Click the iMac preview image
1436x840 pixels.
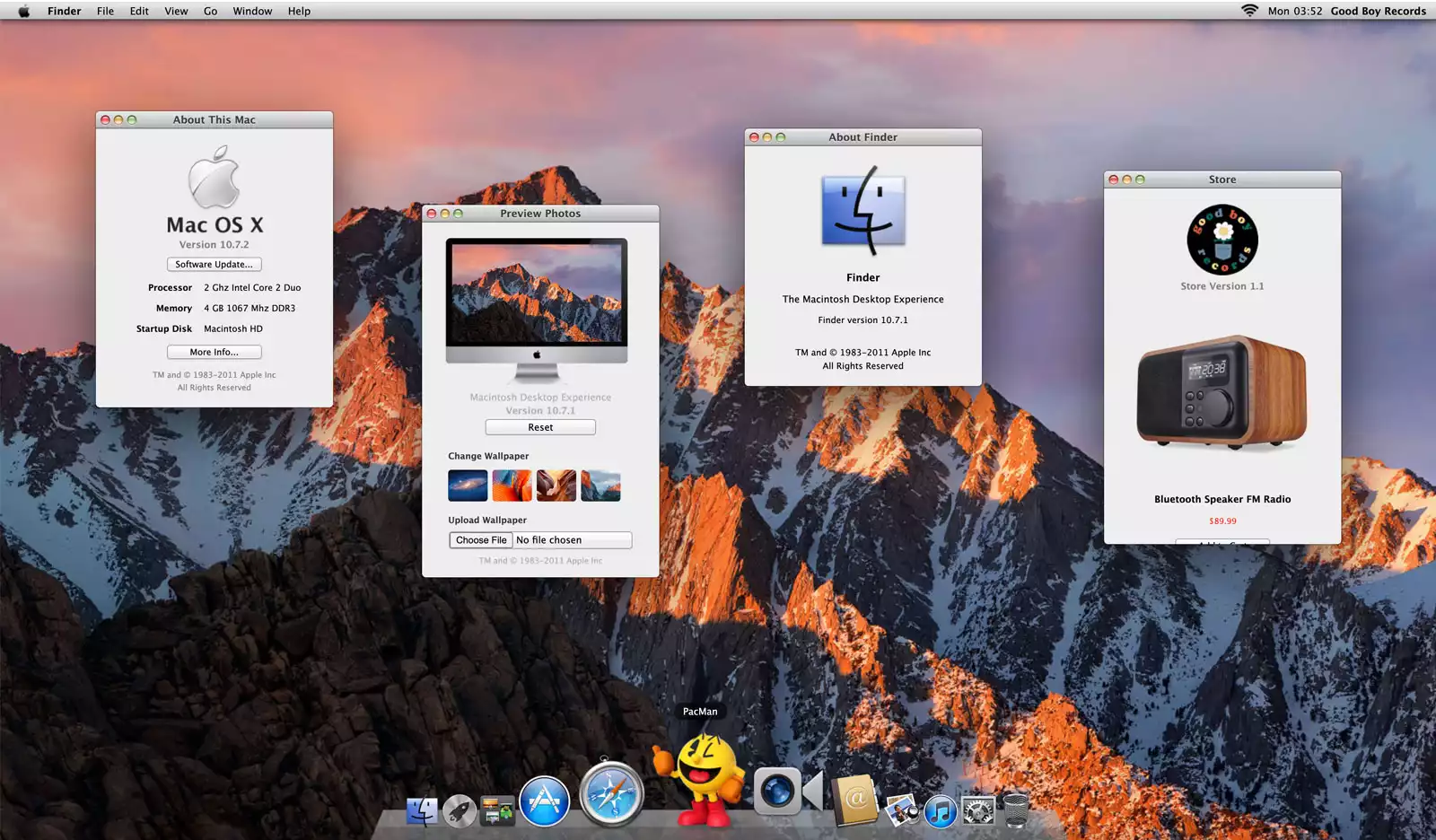pos(537,310)
